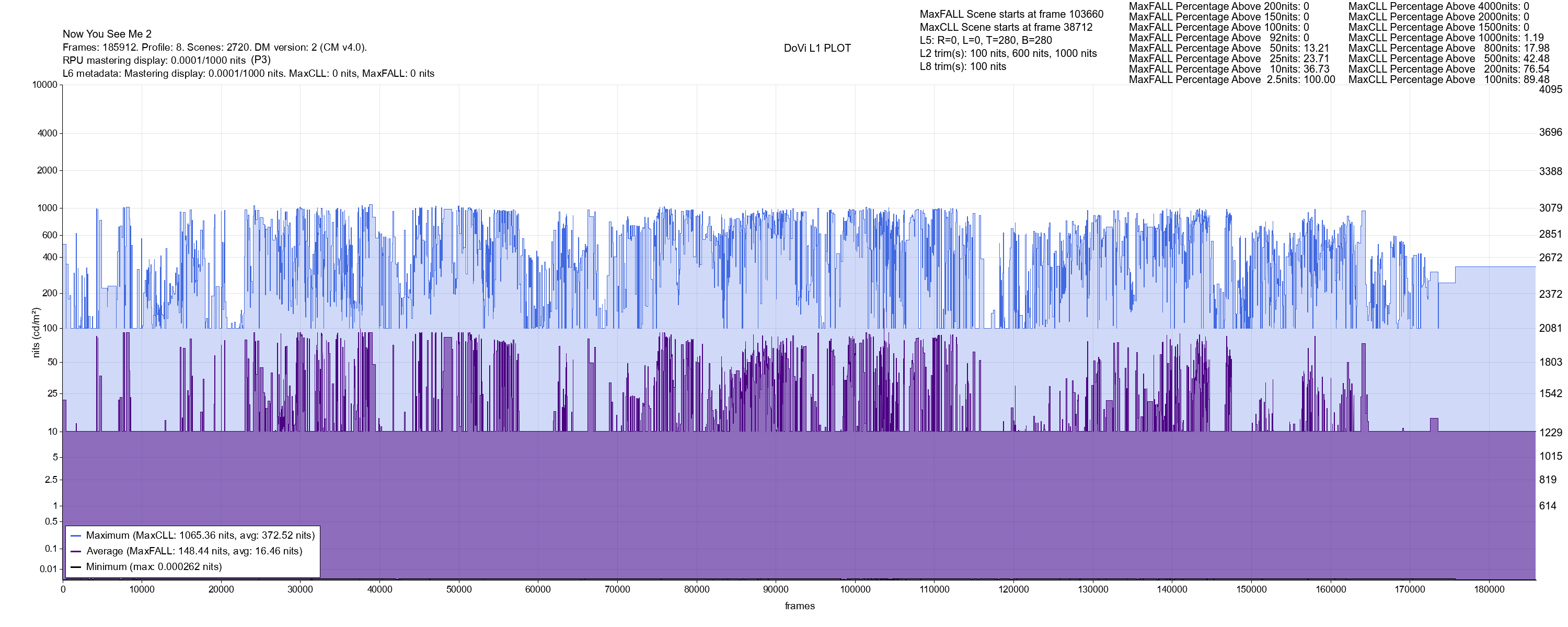Click the 4095 value on right axis
Screen dimensions: 1568x627
click(1550, 89)
